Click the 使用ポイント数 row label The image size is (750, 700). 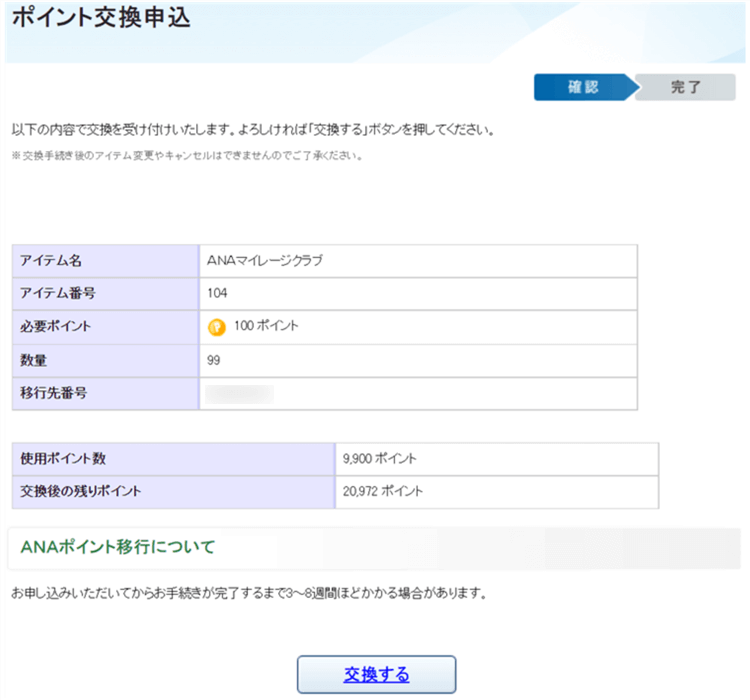(x=63, y=458)
